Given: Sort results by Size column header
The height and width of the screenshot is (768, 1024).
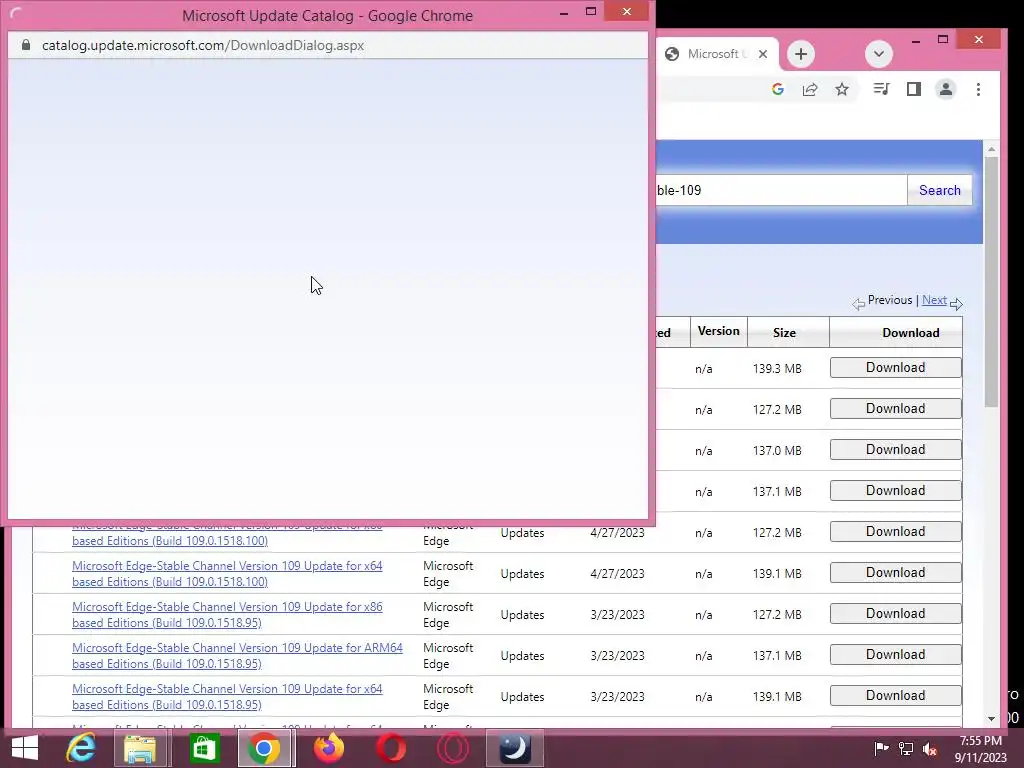Looking at the screenshot, I should (784, 332).
